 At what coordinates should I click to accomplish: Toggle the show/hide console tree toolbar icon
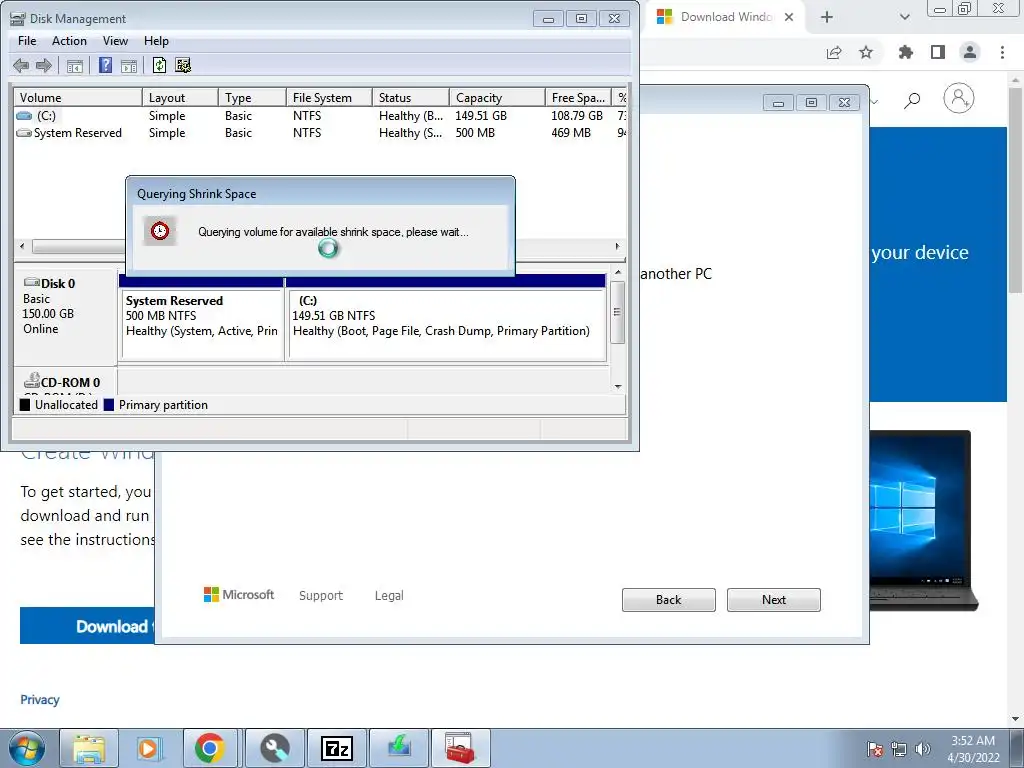coord(74,65)
